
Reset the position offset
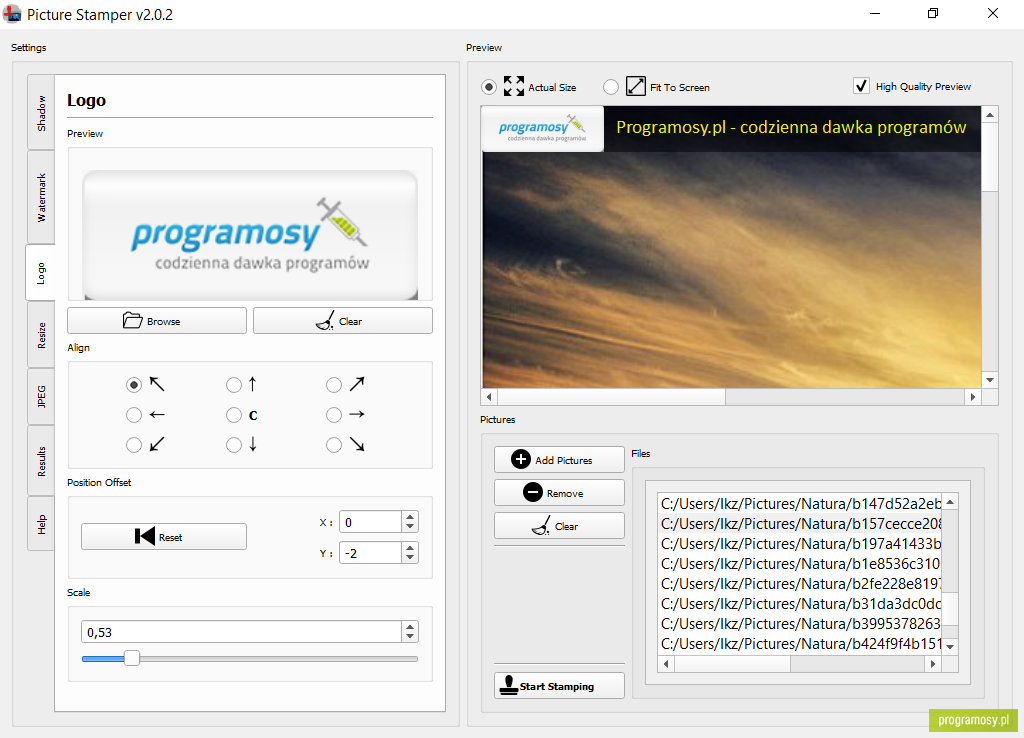(x=164, y=536)
